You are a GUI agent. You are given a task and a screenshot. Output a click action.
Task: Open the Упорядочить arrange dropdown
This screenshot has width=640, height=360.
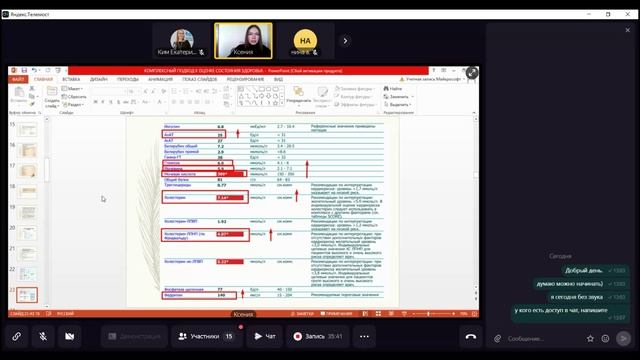(x=299, y=96)
